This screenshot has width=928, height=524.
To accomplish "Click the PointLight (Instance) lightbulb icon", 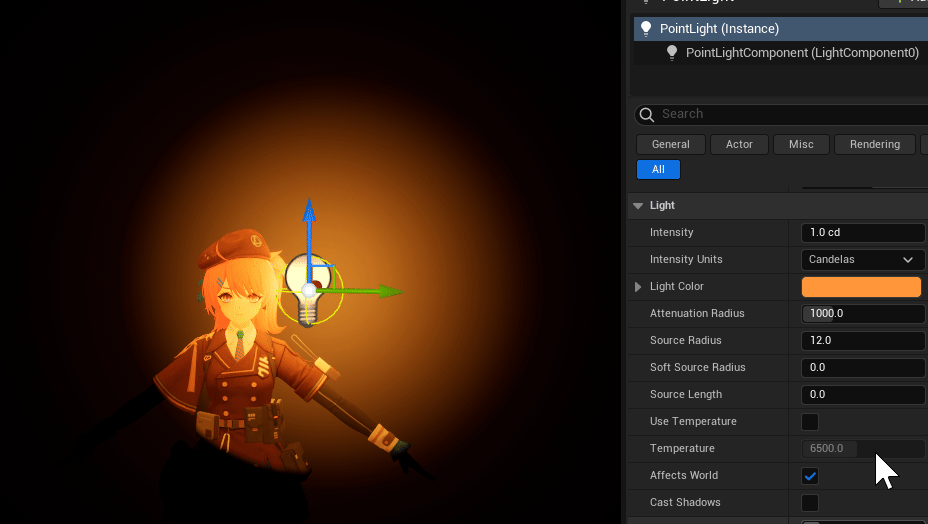I will (x=646, y=28).
